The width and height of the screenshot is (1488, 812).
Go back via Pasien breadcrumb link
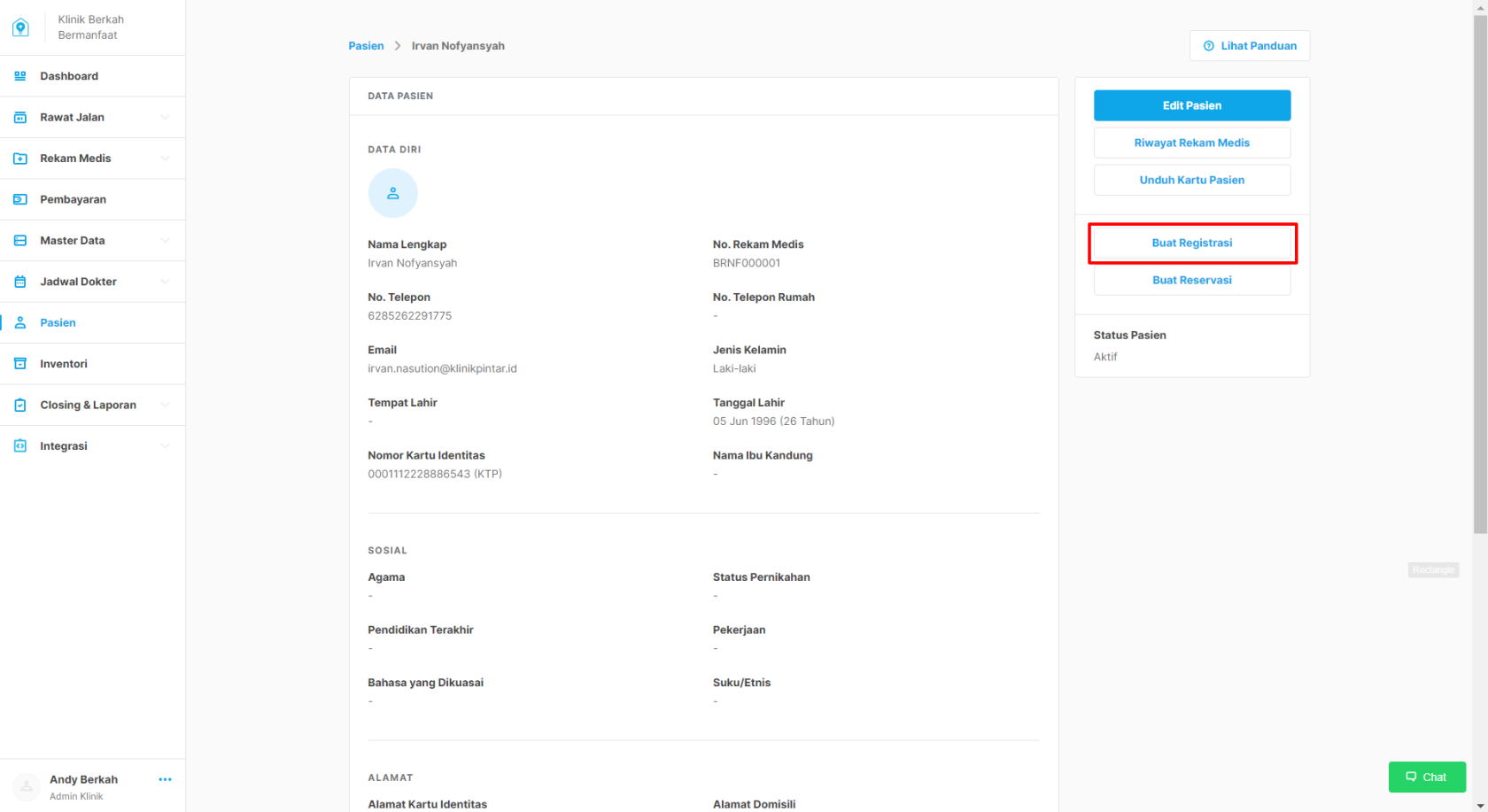366,46
